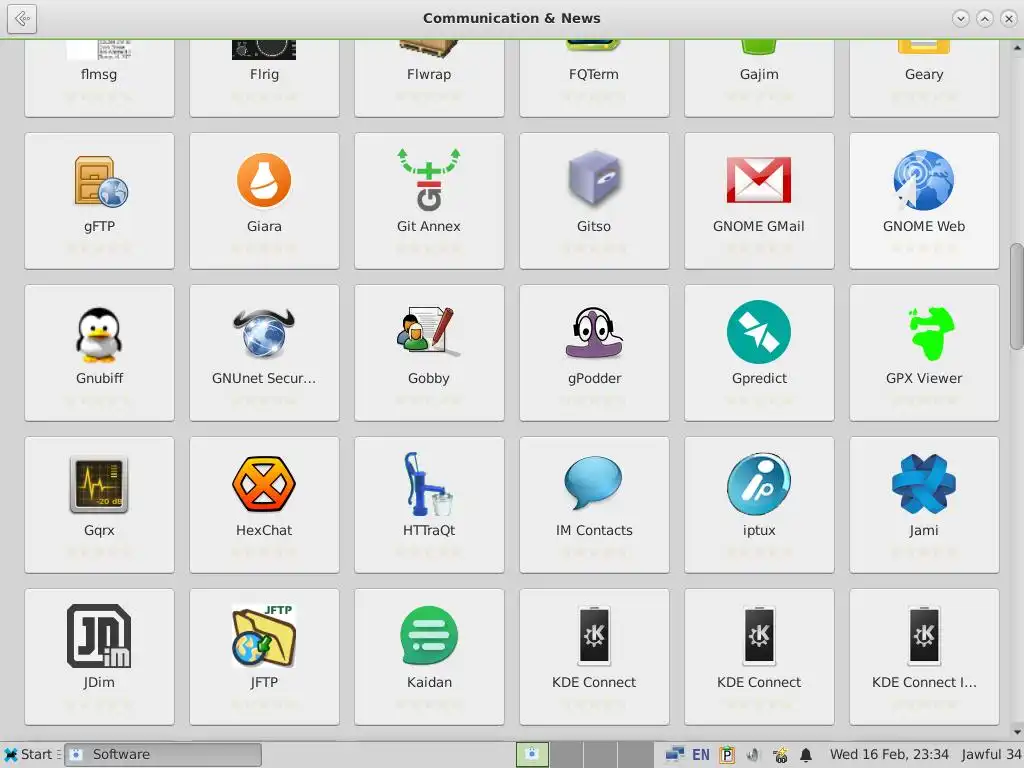Viewport: 1024px width, 768px height.
Task: Open Git Annex details
Action: coord(429,201)
